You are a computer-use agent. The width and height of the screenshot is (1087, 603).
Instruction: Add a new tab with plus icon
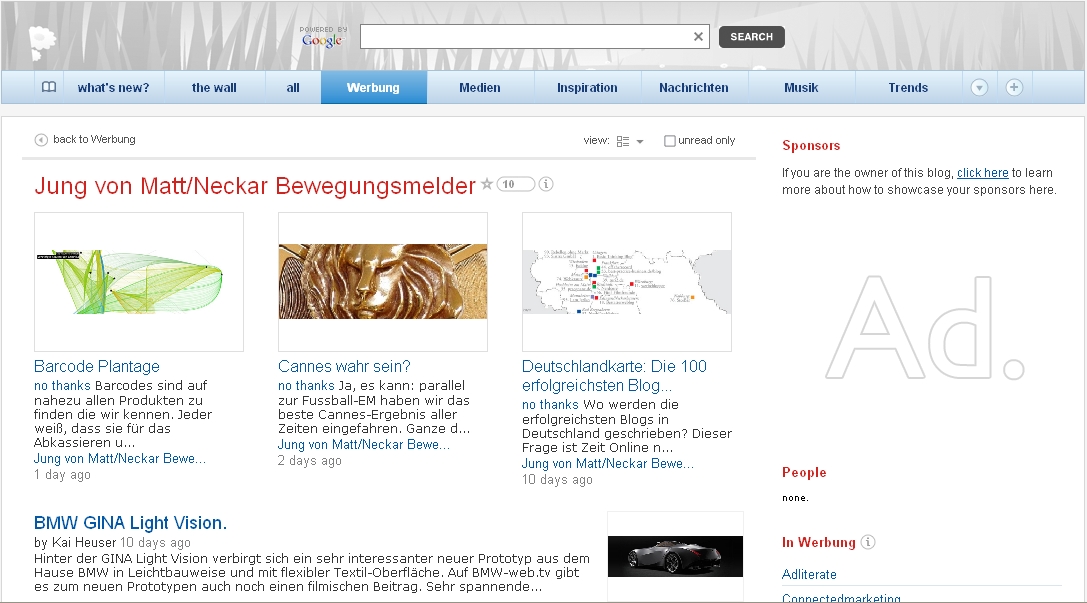tap(1014, 87)
